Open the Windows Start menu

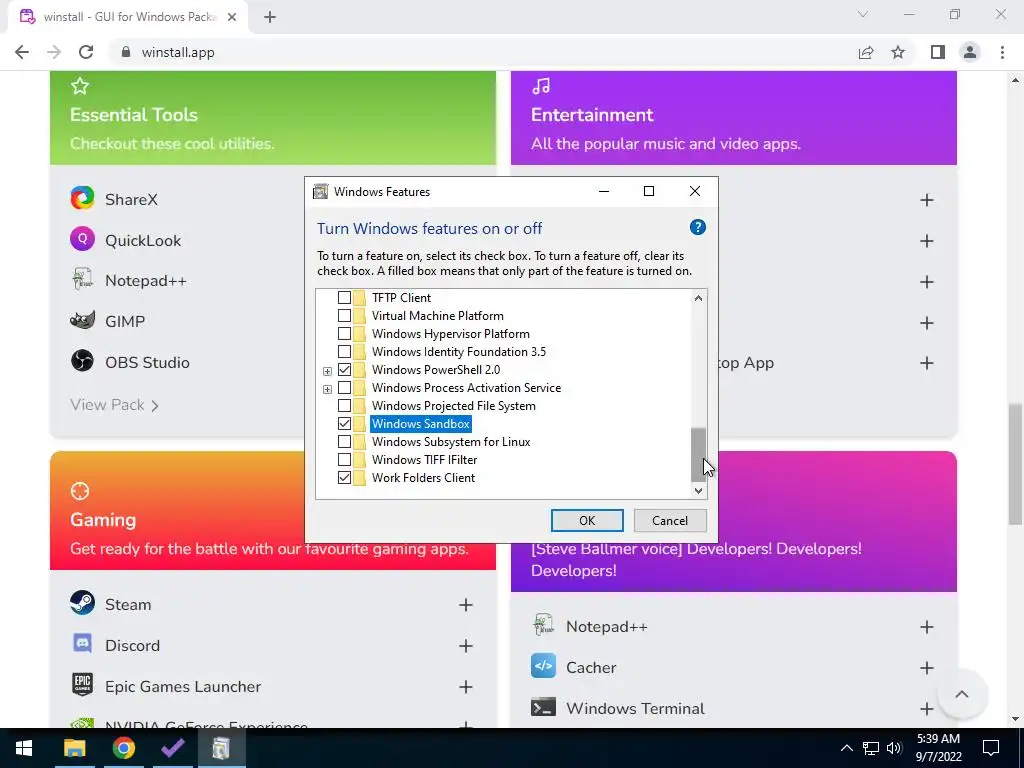[24, 748]
